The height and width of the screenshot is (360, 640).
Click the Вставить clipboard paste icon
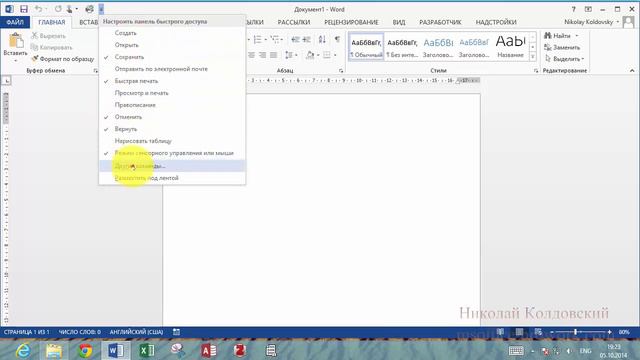click(16, 40)
